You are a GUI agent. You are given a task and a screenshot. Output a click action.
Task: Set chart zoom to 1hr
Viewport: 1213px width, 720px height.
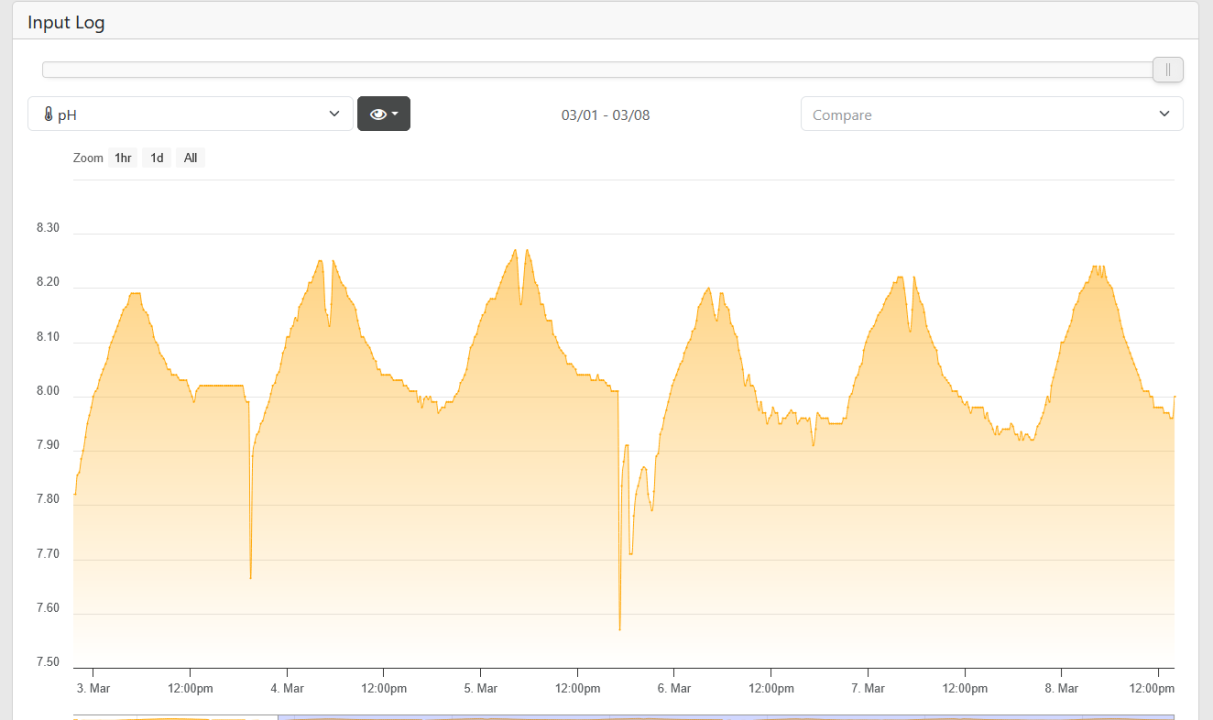pyautogui.click(x=123, y=158)
